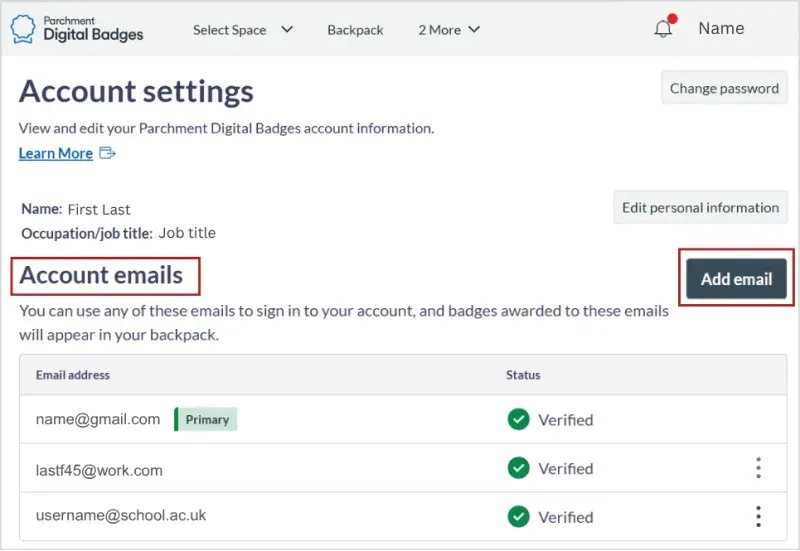
Task: Open the notifications bell
Action: 664,28
